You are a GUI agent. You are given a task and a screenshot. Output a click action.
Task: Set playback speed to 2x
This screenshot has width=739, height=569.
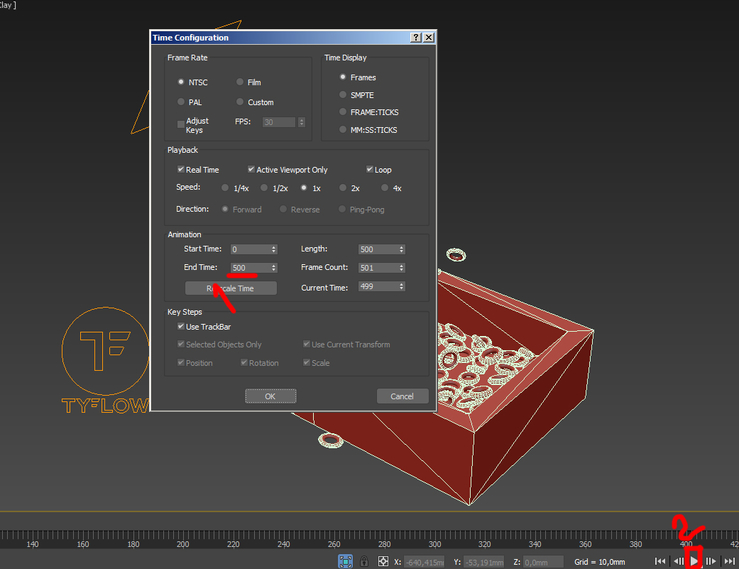click(x=343, y=188)
